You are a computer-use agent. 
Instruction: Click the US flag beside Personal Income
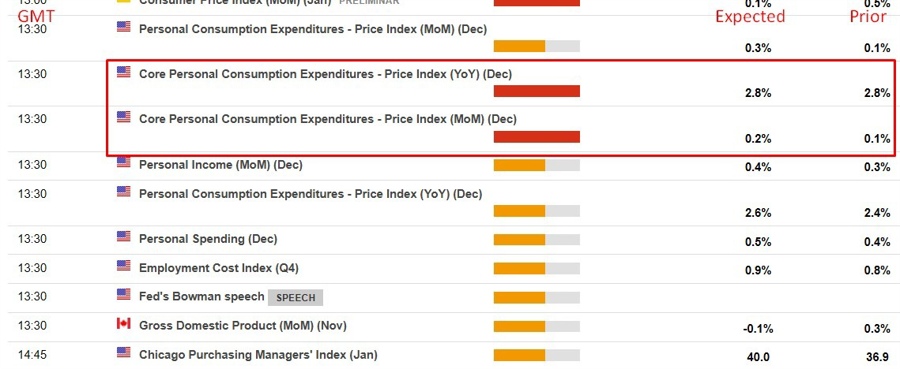coord(123,162)
